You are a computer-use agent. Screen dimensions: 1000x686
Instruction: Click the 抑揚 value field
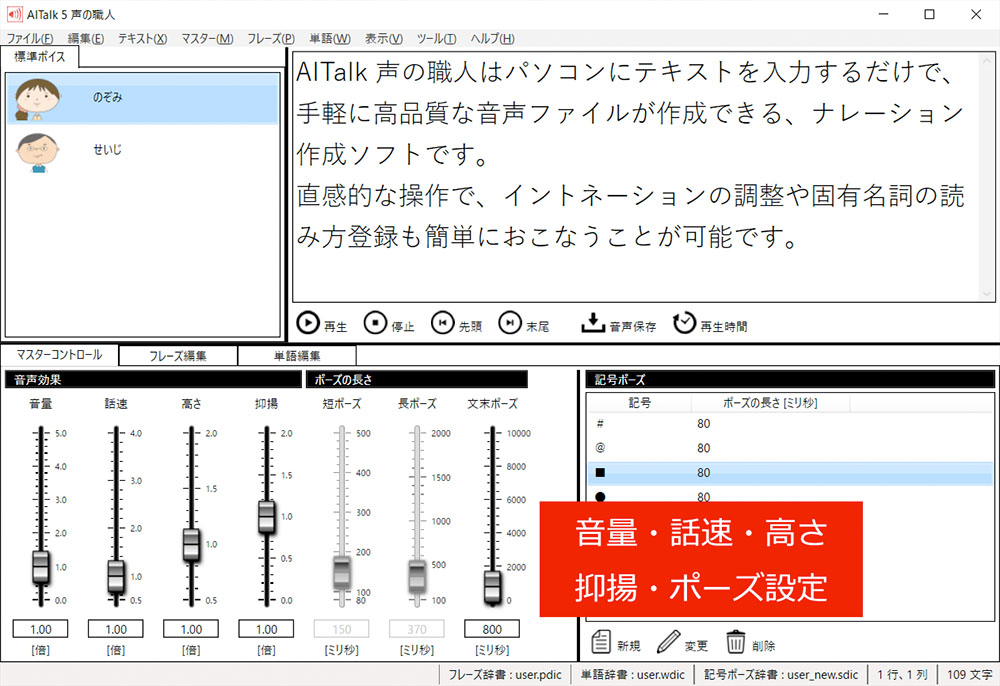[267, 629]
